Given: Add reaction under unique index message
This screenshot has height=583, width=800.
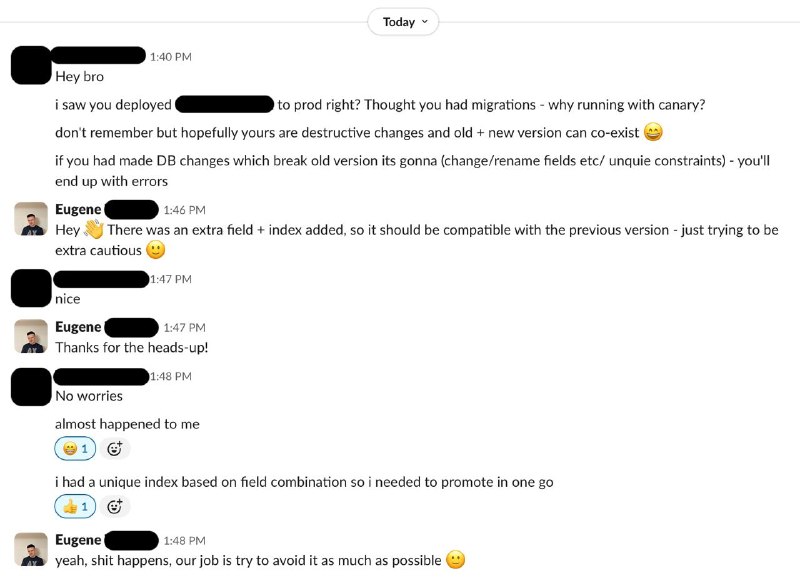Looking at the screenshot, I should click(x=115, y=507).
